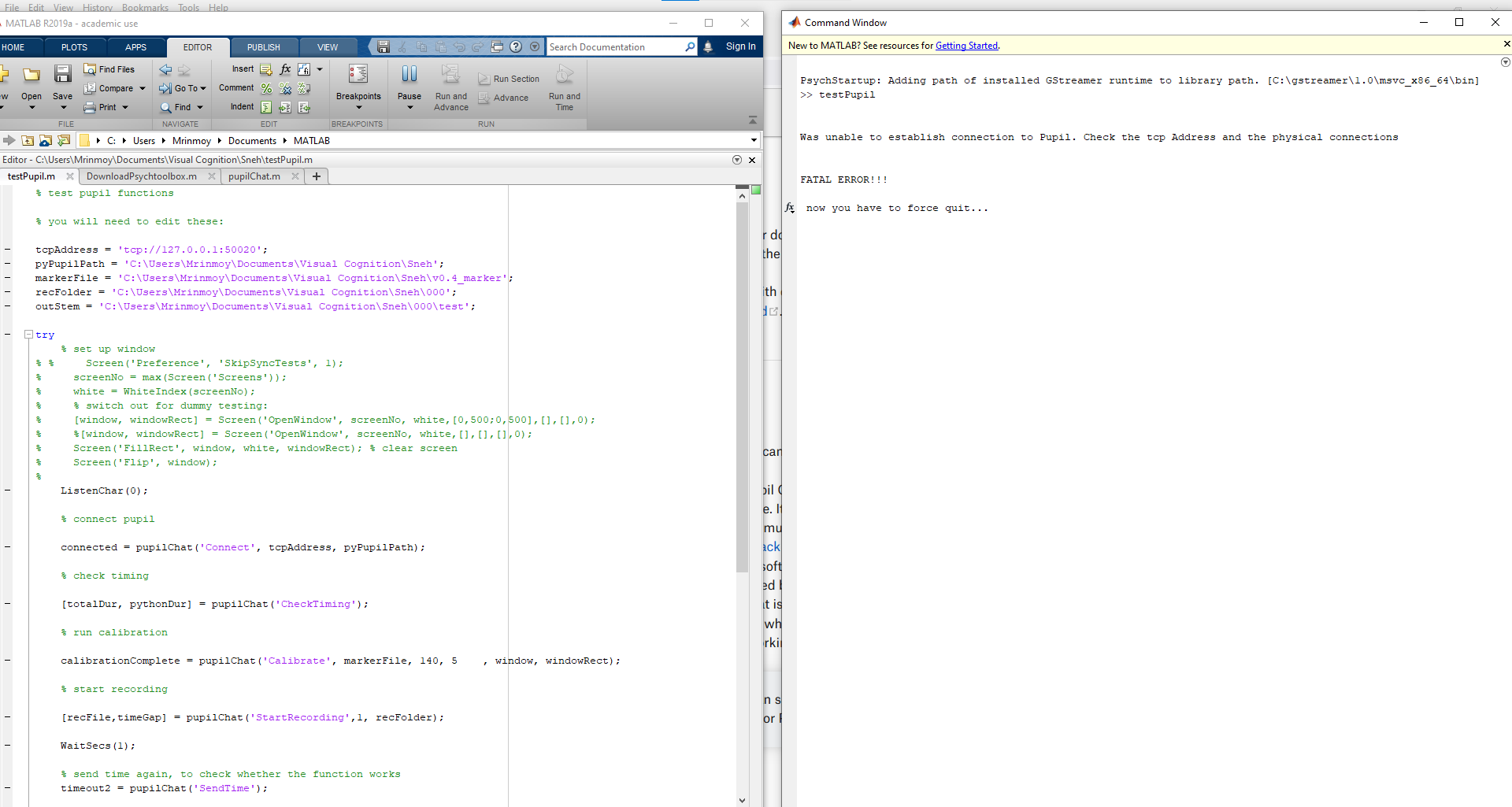The height and width of the screenshot is (807, 1512).
Task: Navigate back with the blue left arrow
Action: (165, 69)
